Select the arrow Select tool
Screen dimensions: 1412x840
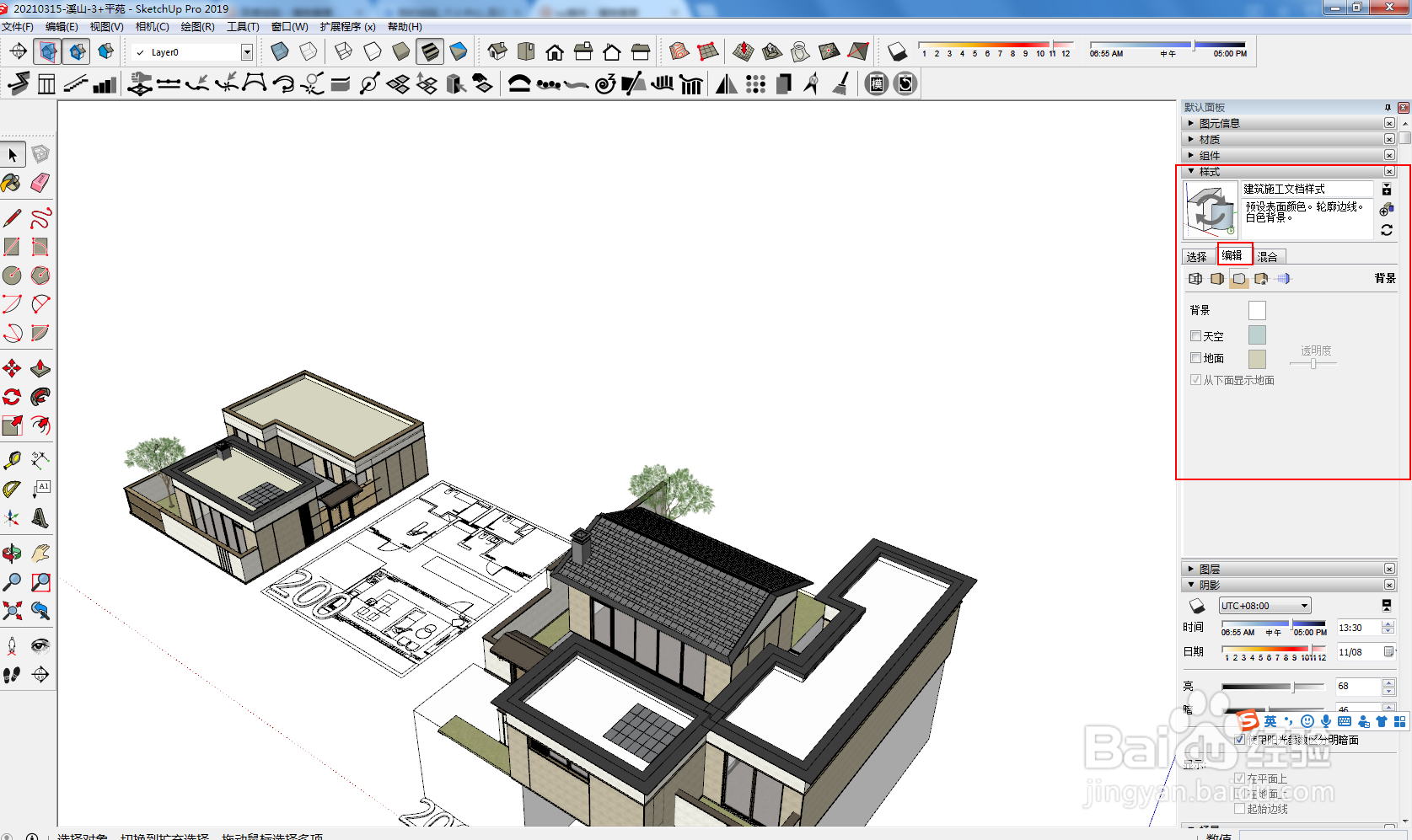(x=13, y=155)
